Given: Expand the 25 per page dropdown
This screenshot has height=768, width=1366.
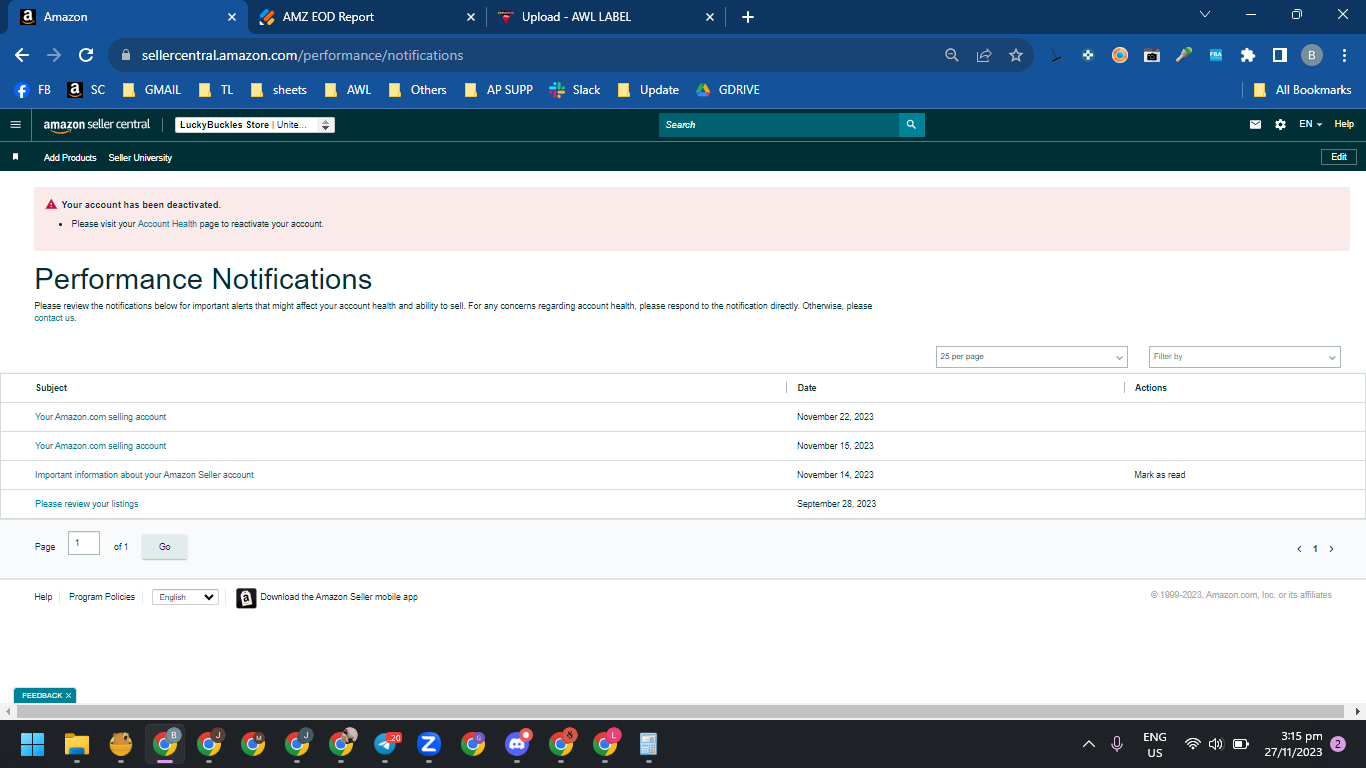Looking at the screenshot, I should (1032, 357).
